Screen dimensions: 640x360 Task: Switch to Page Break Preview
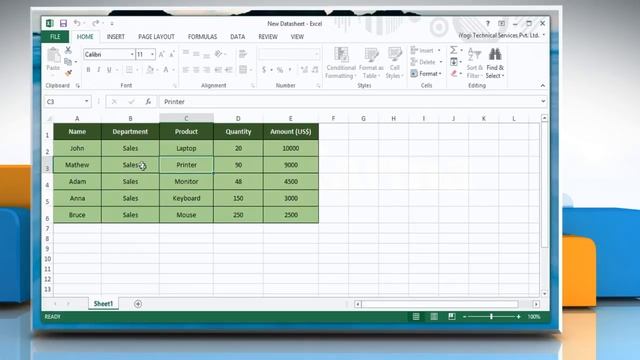[451, 317]
